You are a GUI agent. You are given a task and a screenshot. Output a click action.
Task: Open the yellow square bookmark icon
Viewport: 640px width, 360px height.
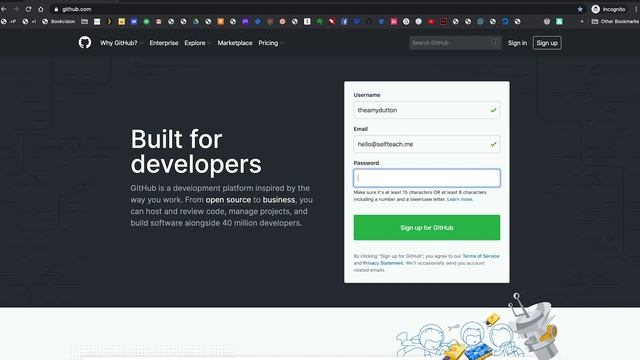click(122, 21)
